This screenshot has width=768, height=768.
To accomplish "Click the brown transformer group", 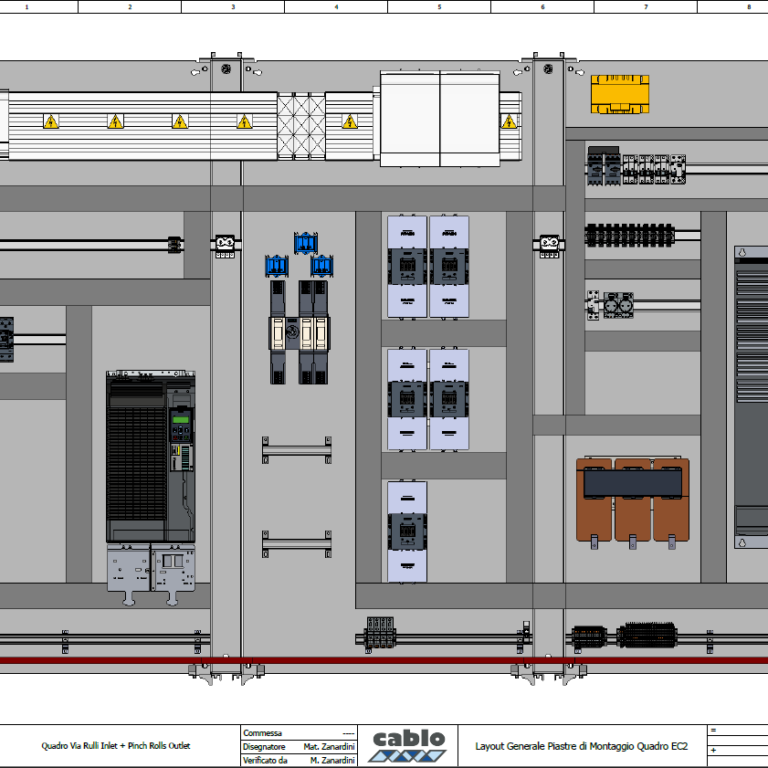I will click(634, 498).
